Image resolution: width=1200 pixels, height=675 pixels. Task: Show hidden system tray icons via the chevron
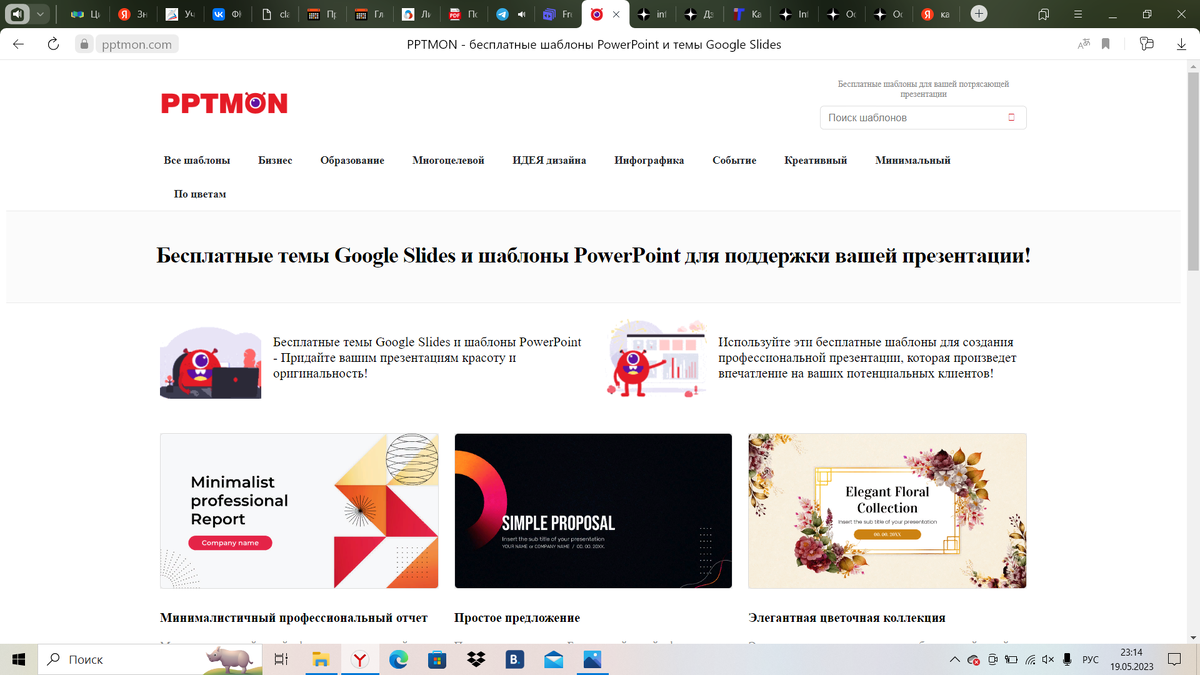(x=956, y=659)
